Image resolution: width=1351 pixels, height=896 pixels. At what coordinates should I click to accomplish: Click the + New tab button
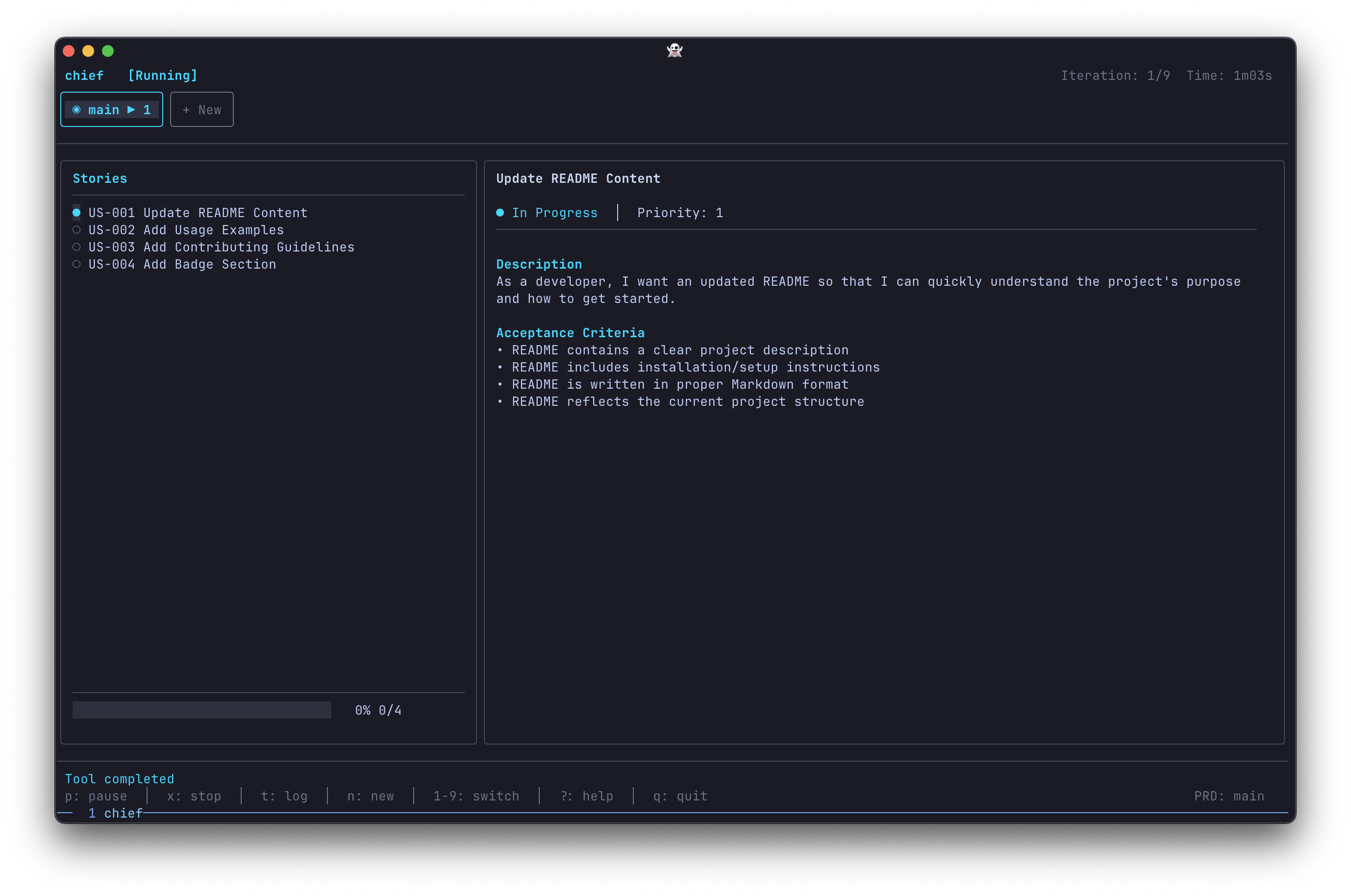(x=202, y=110)
